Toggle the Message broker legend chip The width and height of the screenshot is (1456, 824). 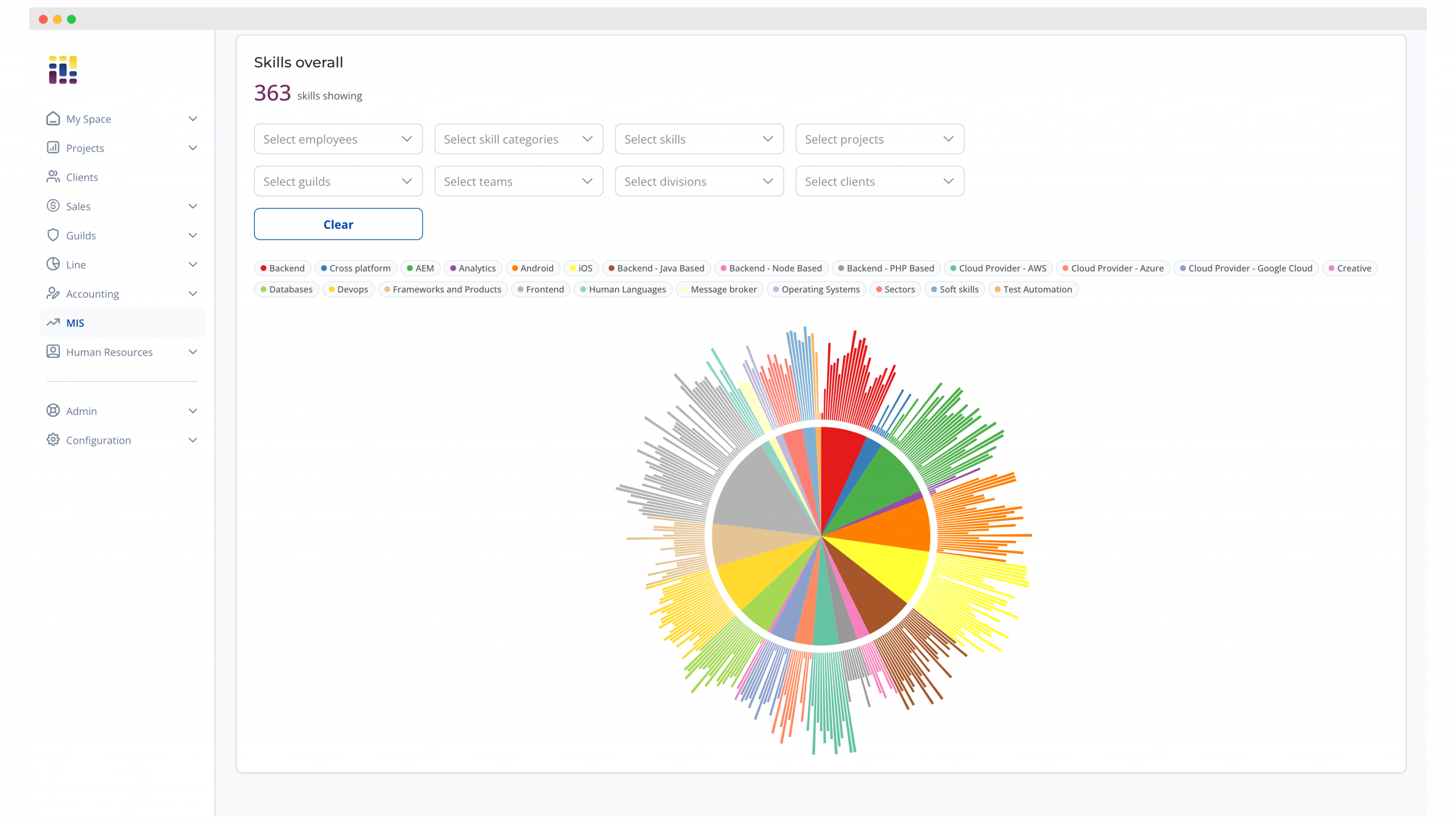(x=719, y=289)
